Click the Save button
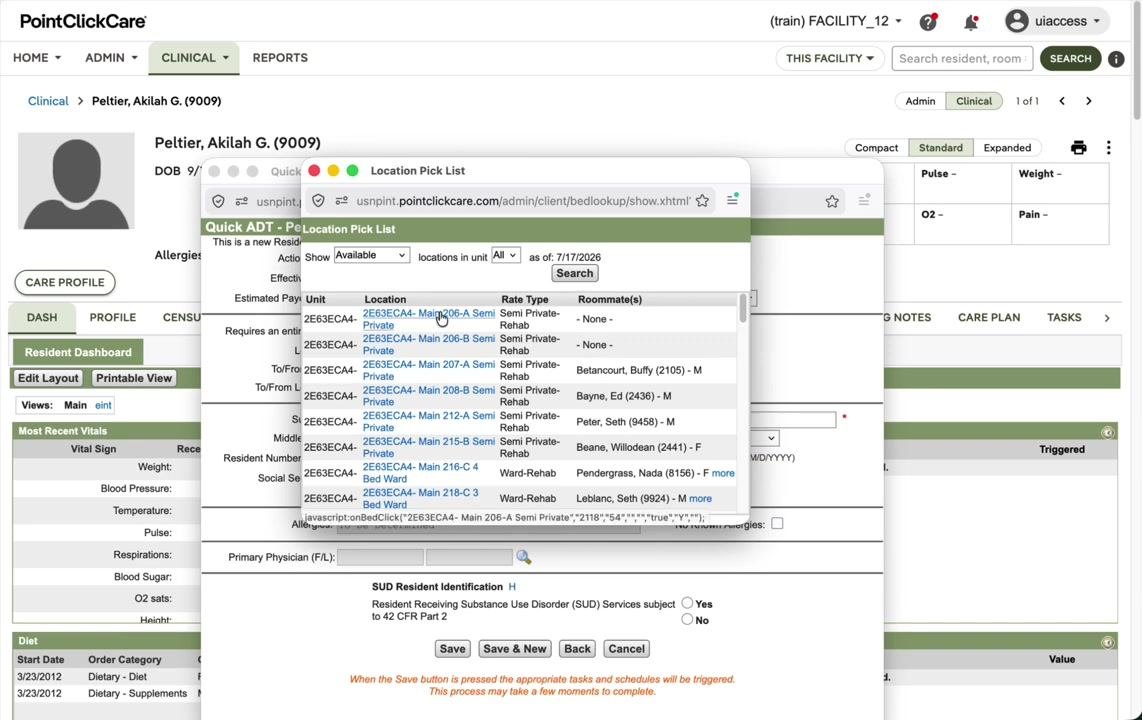 (452, 649)
